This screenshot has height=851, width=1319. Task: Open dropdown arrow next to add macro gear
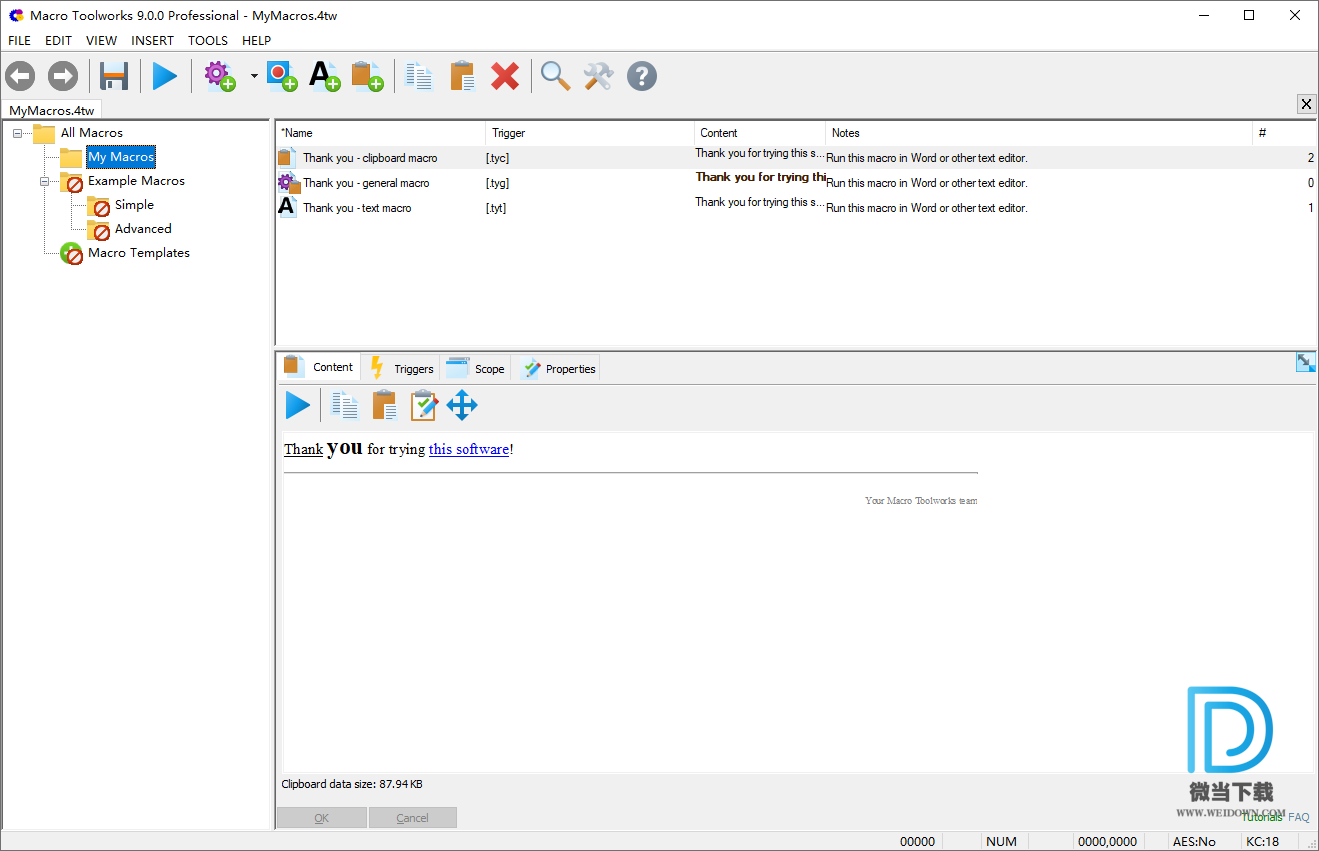[x=254, y=76]
